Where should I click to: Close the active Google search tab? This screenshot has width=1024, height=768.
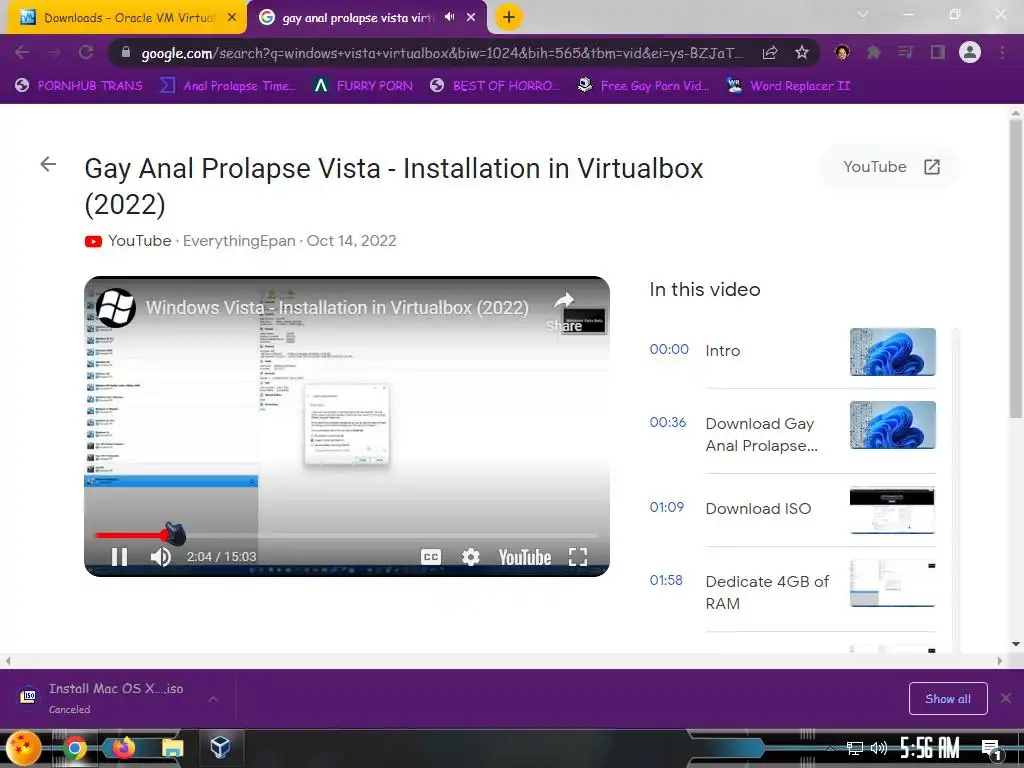click(x=471, y=18)
